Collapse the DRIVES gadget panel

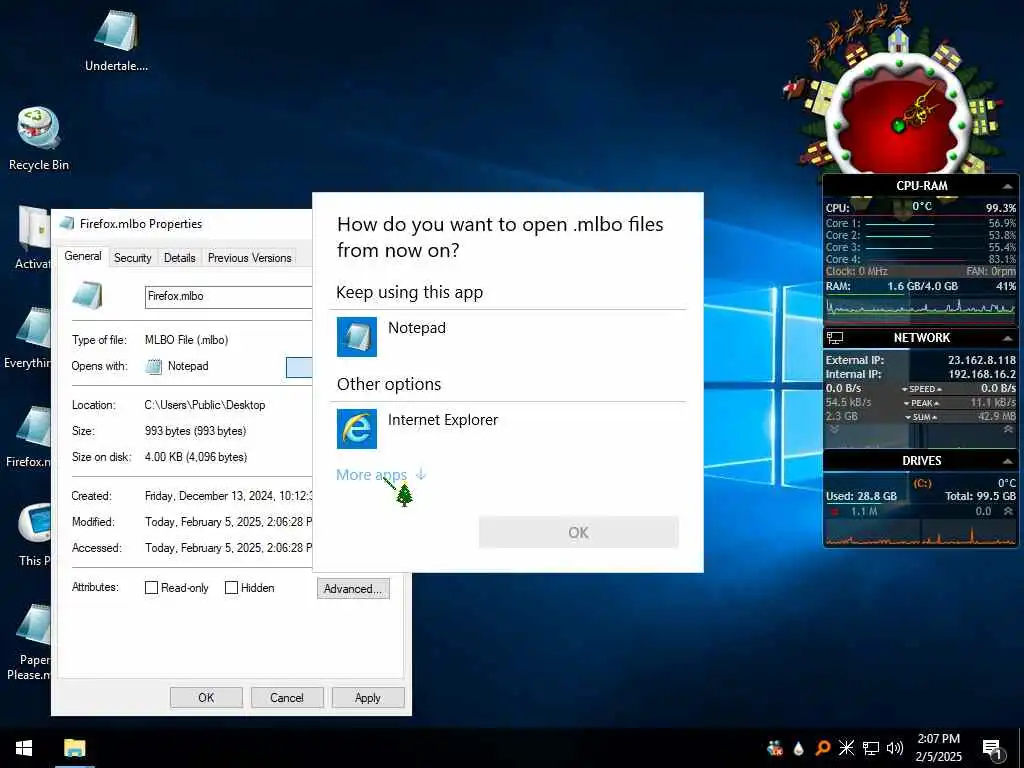(x=1007, y=461)
